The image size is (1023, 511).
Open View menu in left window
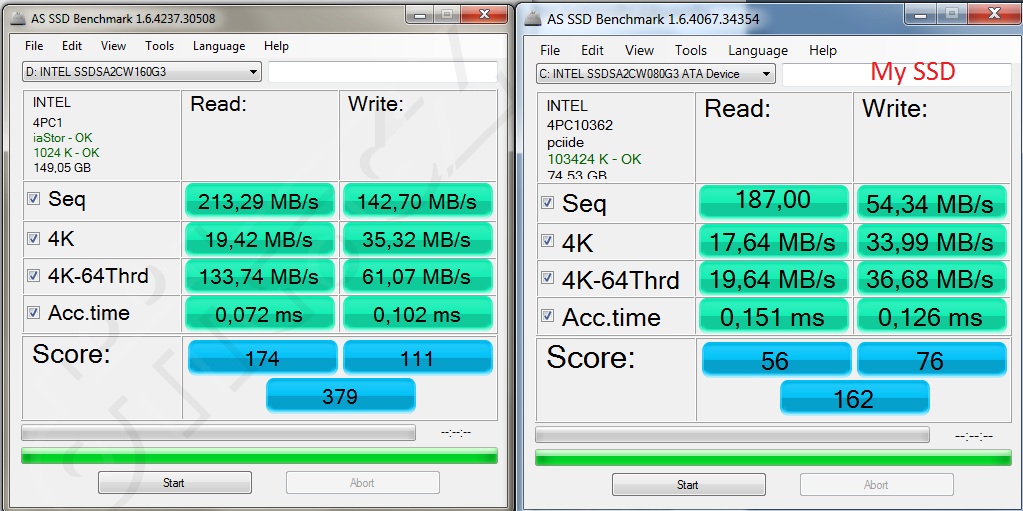coord(114,46)
